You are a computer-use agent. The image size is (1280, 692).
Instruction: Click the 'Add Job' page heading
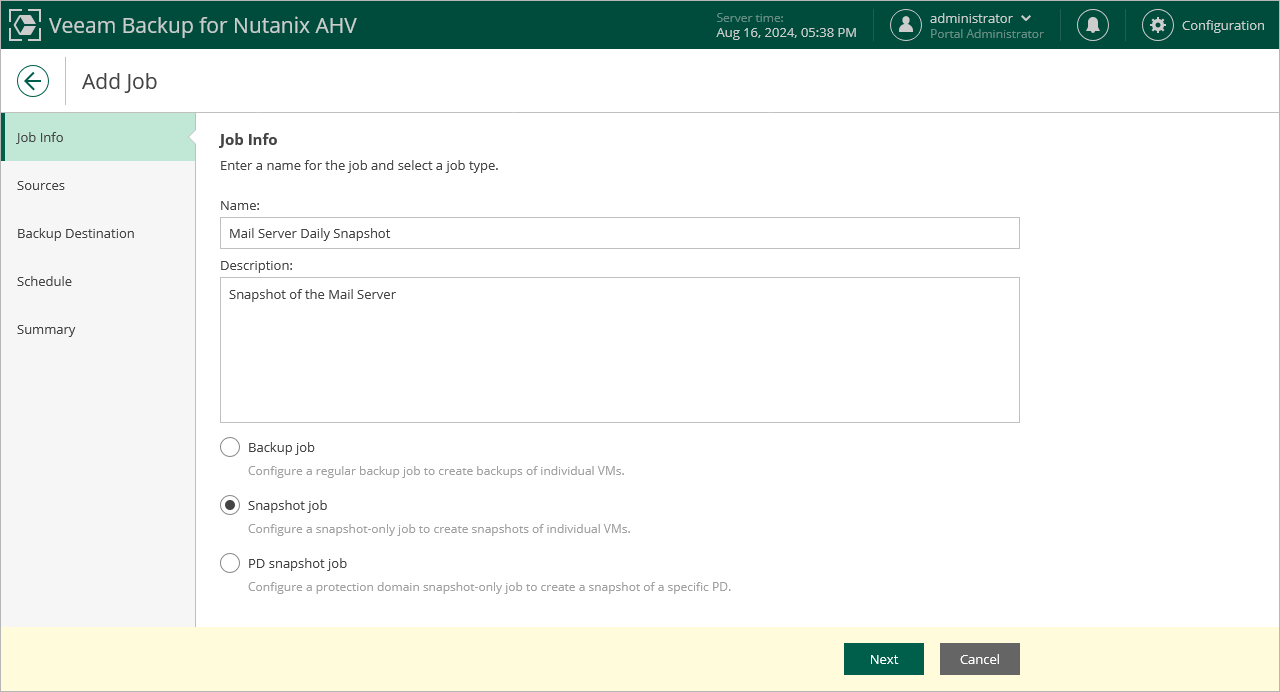point(120,81)
